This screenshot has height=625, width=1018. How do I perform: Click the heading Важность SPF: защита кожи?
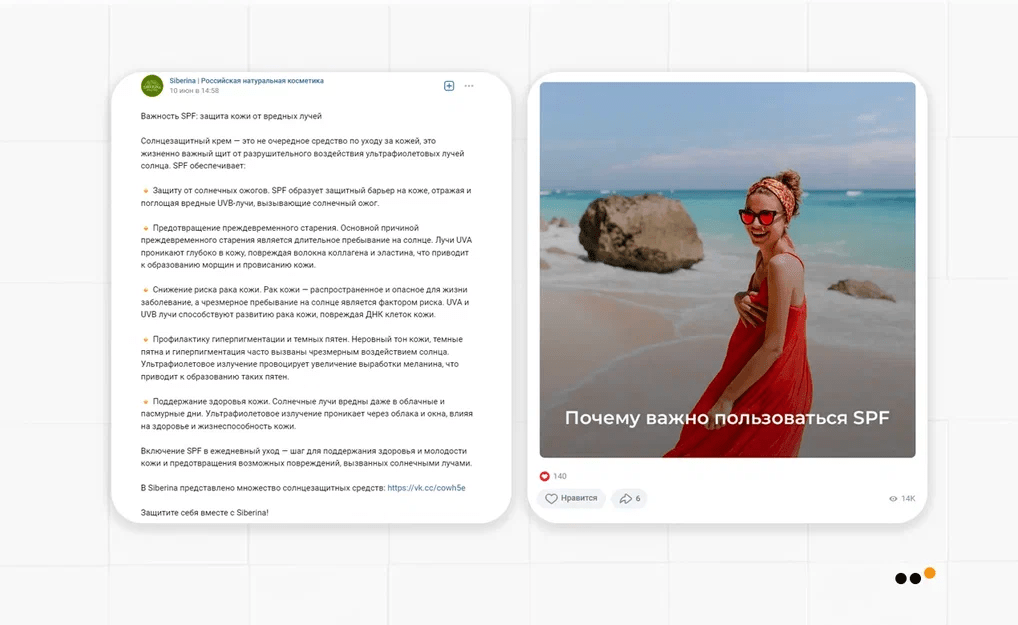coord(231,116)
